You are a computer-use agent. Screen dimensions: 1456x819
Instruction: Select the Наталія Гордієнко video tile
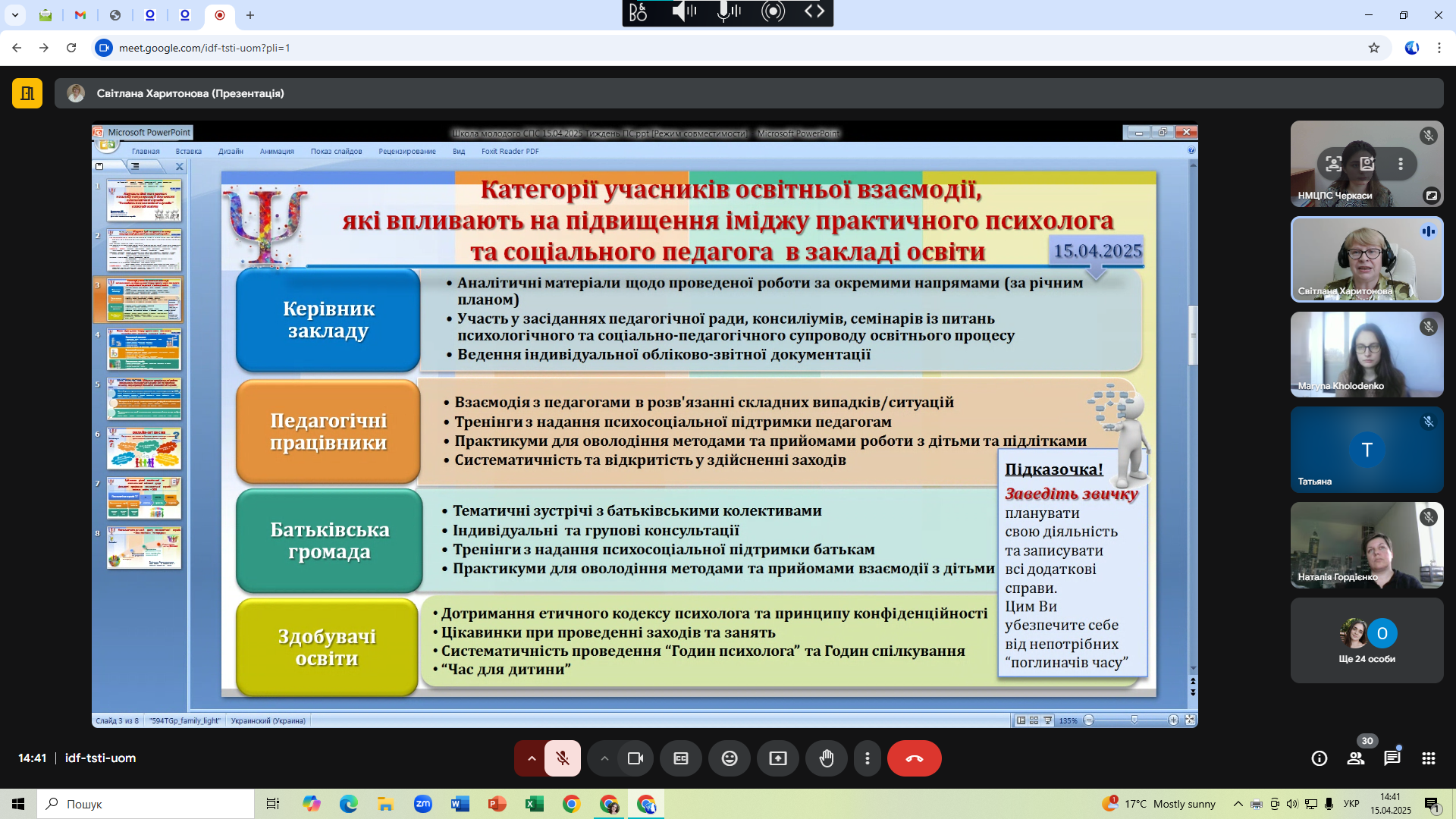(1367, 545)
